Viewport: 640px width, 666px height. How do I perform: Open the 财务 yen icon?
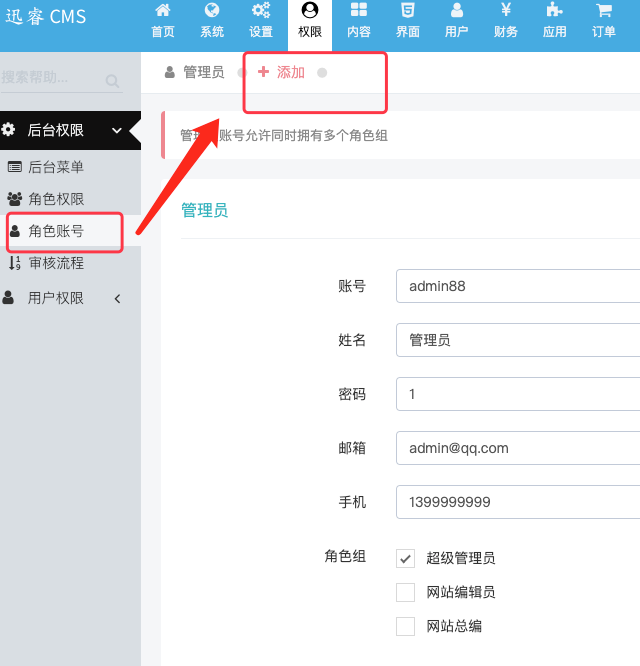coord(506,9)
